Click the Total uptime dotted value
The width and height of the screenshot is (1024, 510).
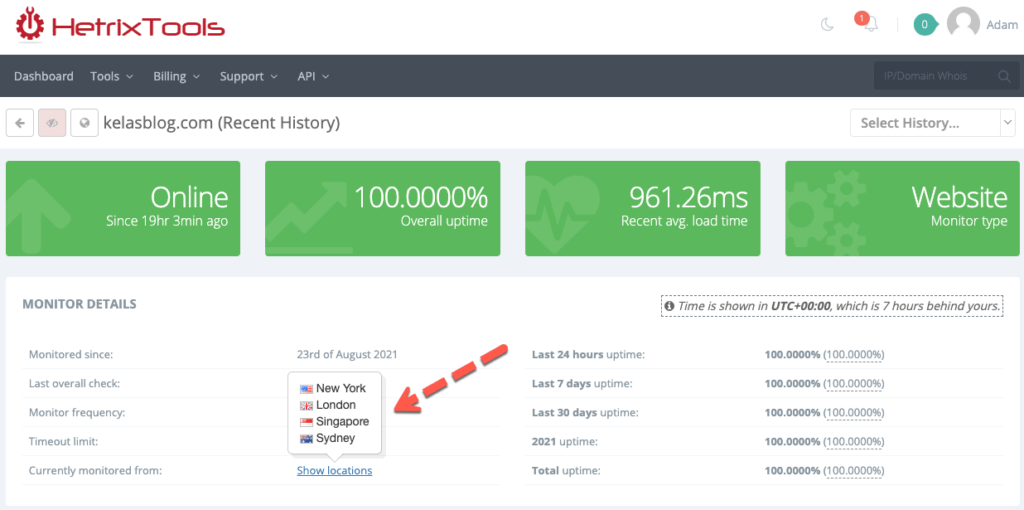[x=854, y=470]
